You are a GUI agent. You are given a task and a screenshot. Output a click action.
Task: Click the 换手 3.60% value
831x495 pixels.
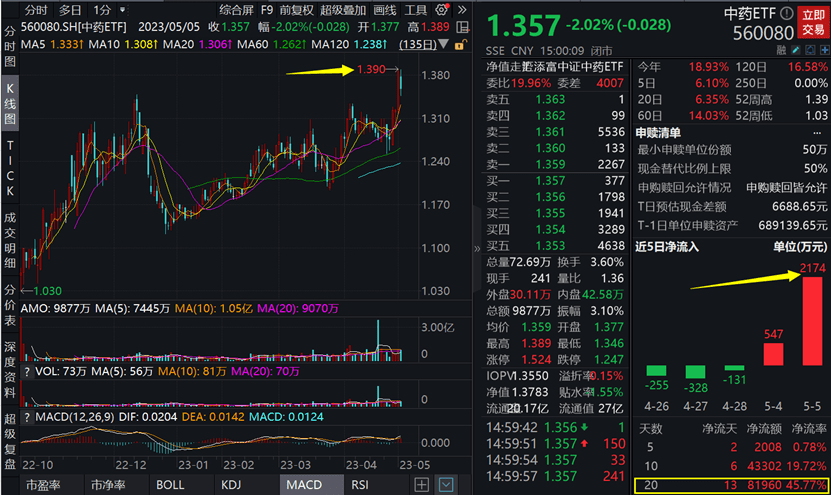pos(606,262)
